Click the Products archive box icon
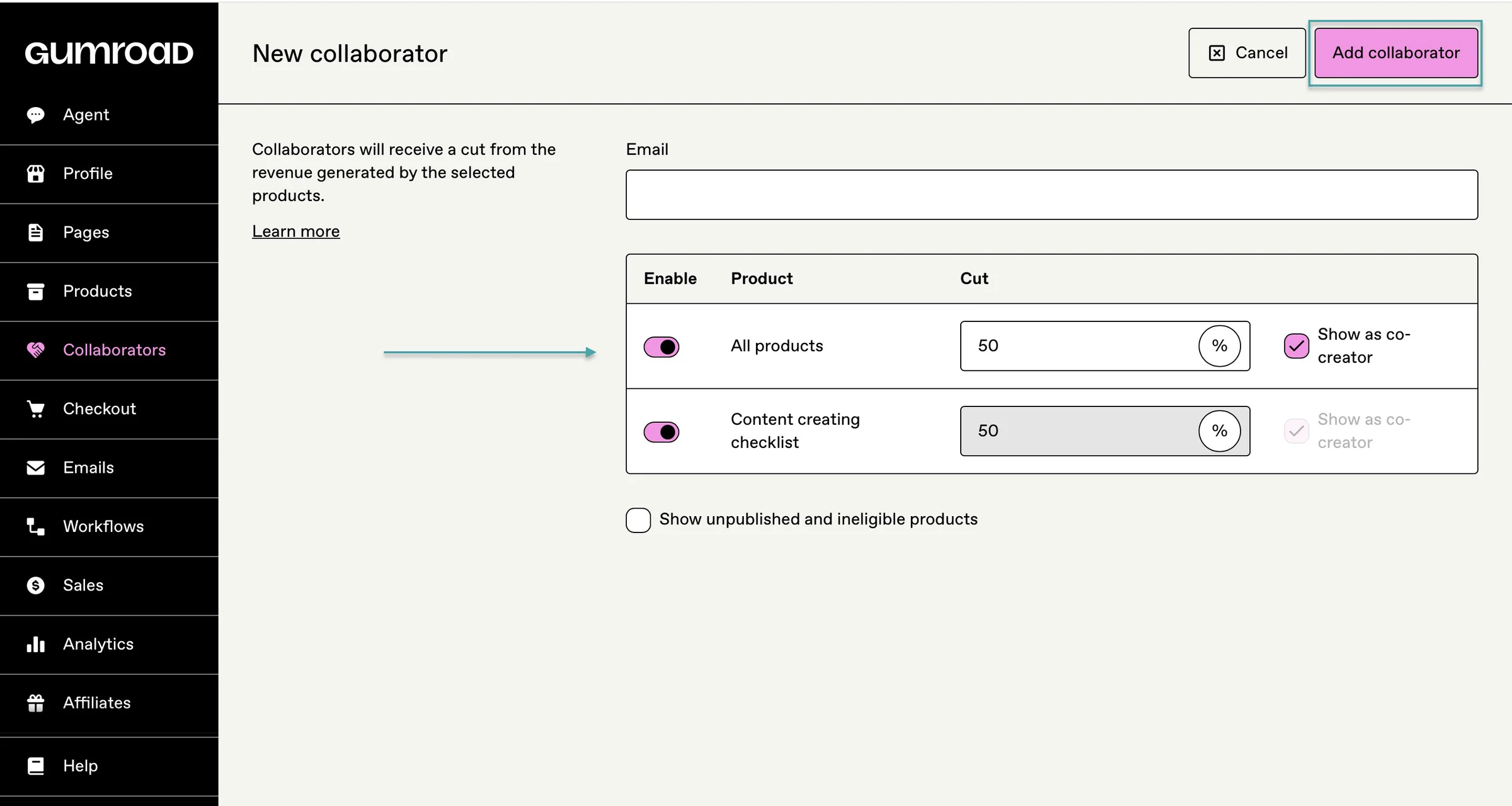Screen dimensions: 1512x806 coord(36,291)
